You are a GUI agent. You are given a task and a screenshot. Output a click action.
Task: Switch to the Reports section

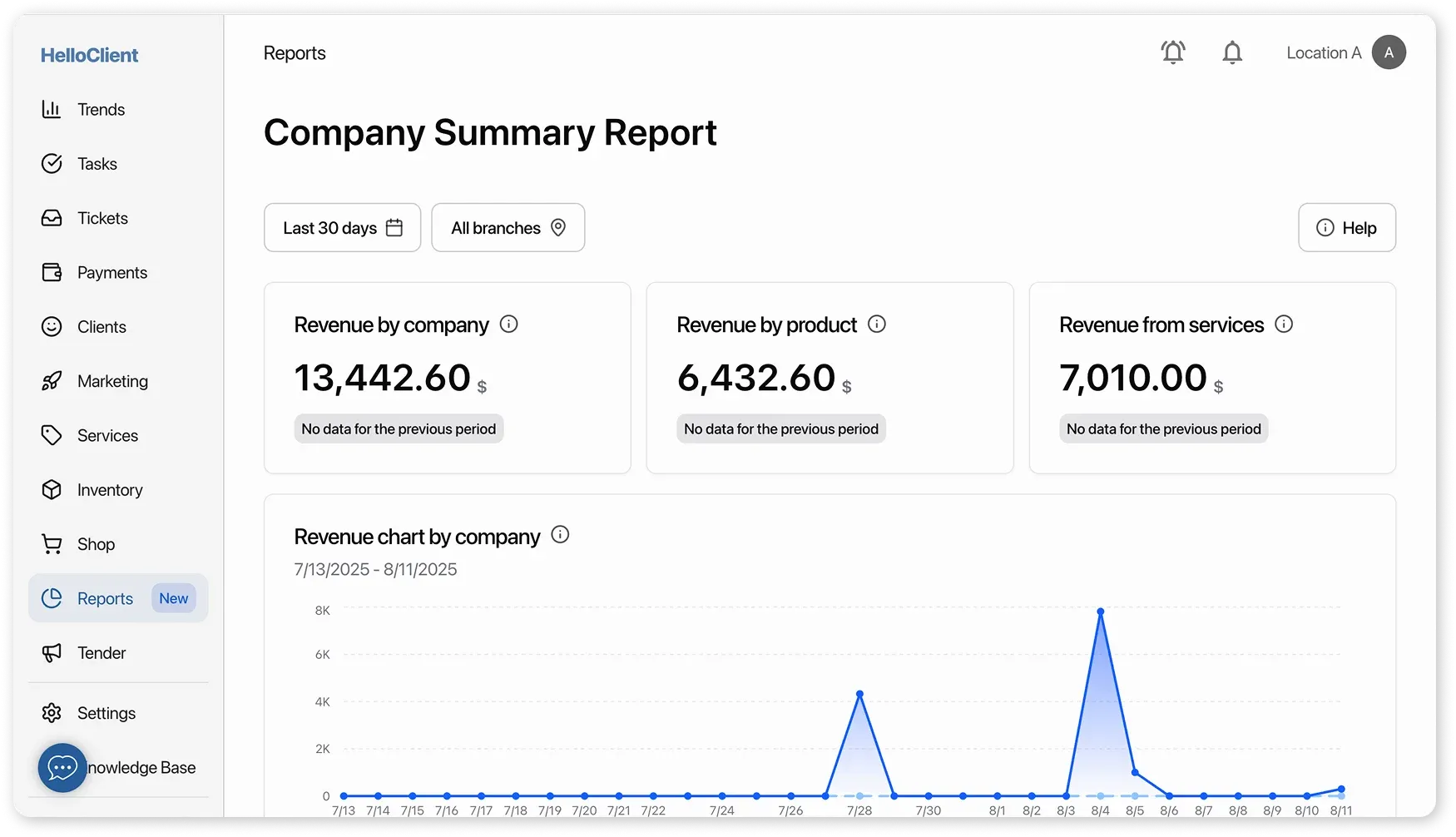(104, 597)
